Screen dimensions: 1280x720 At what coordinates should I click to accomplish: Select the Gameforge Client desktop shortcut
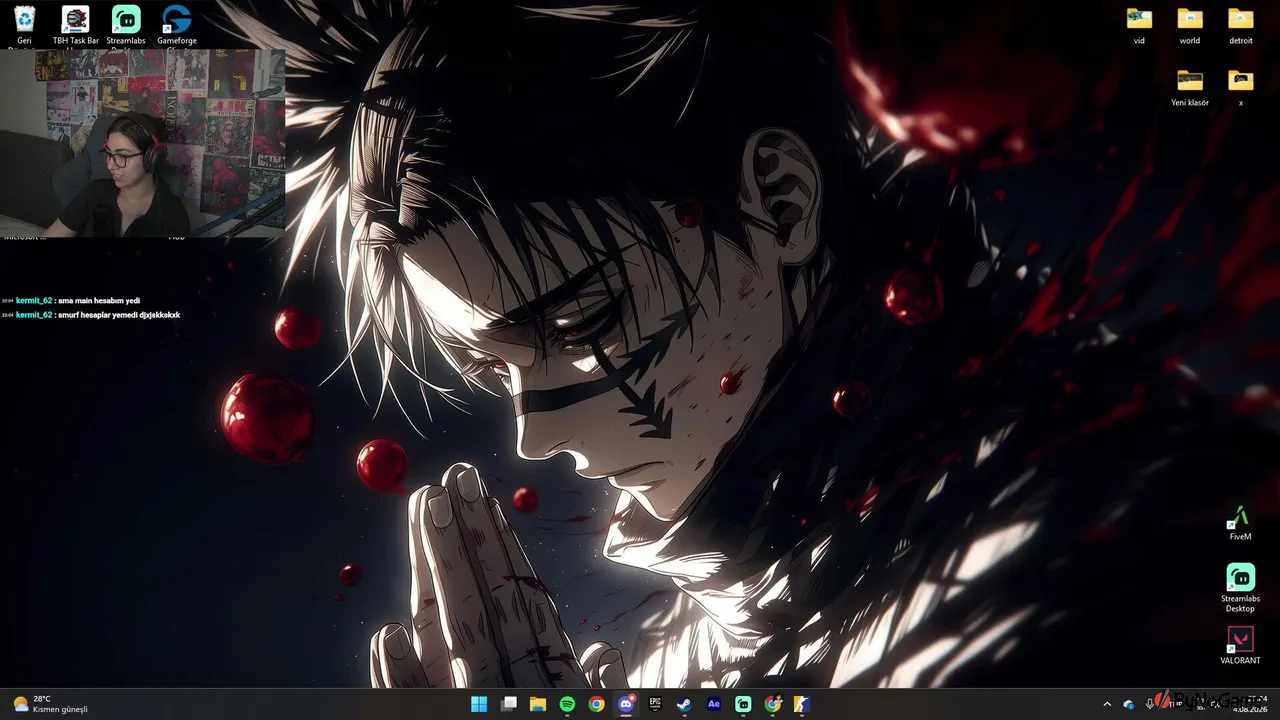coord(177,24)
